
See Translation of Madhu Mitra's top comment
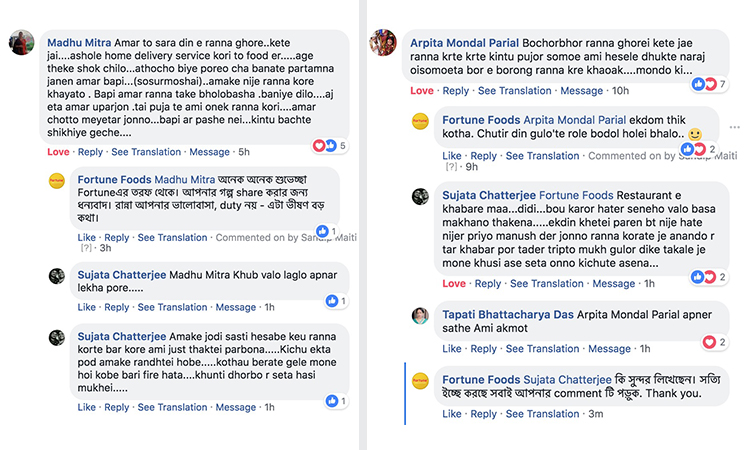(146, 152)
